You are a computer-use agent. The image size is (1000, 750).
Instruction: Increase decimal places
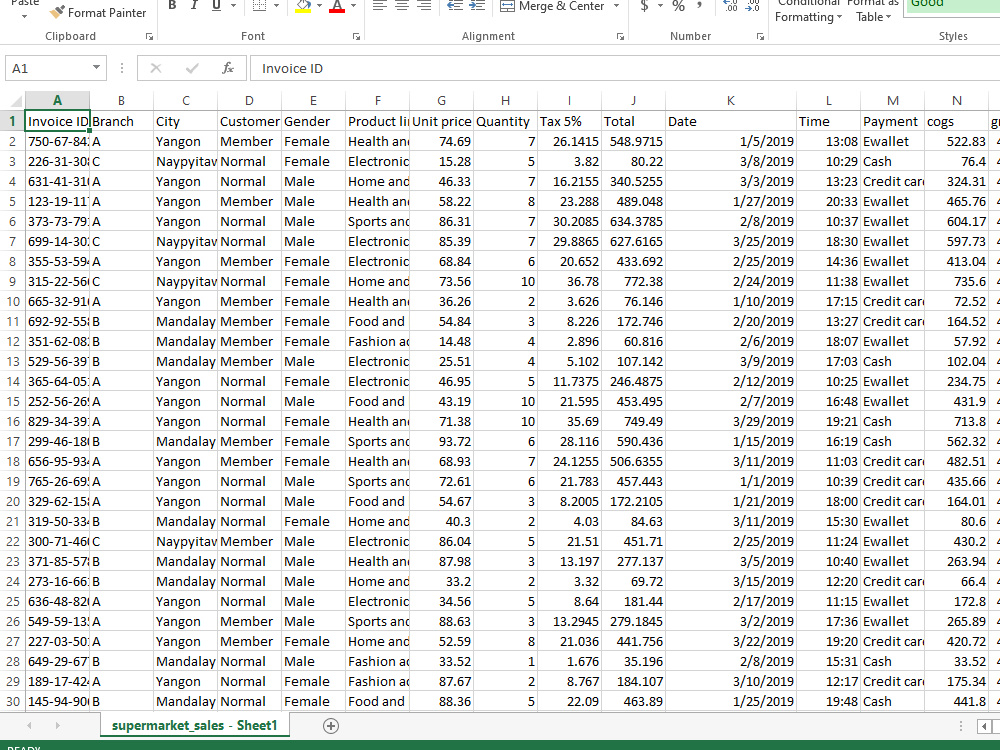click(731, 6)
